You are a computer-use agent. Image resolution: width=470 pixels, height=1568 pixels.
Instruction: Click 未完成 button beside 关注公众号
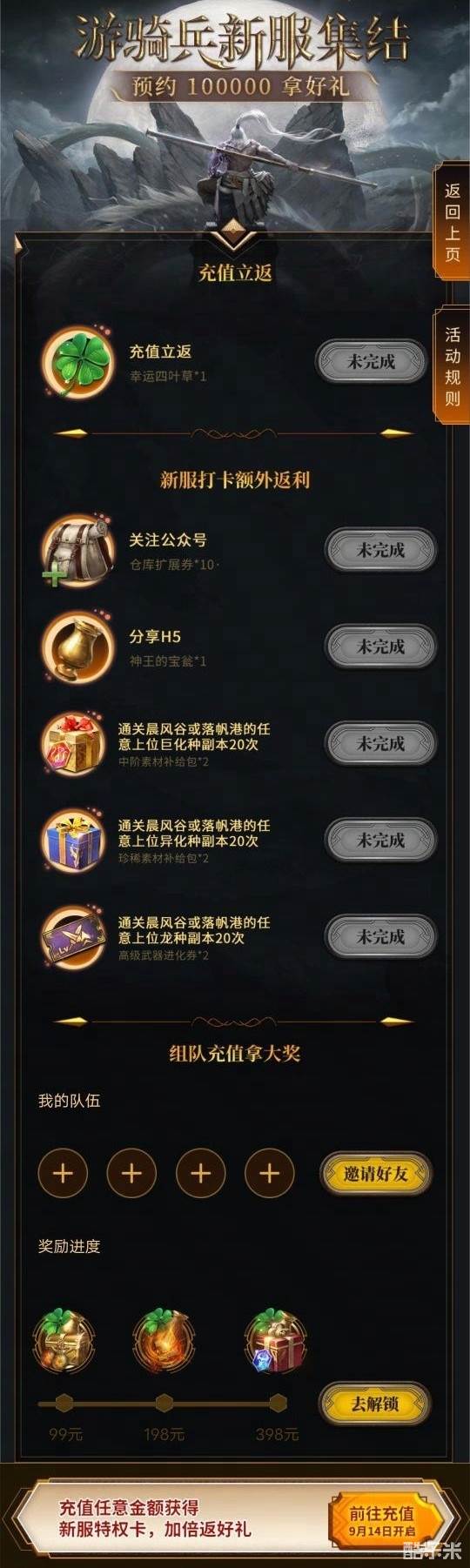pyautogui.click(x=380, y=550)
